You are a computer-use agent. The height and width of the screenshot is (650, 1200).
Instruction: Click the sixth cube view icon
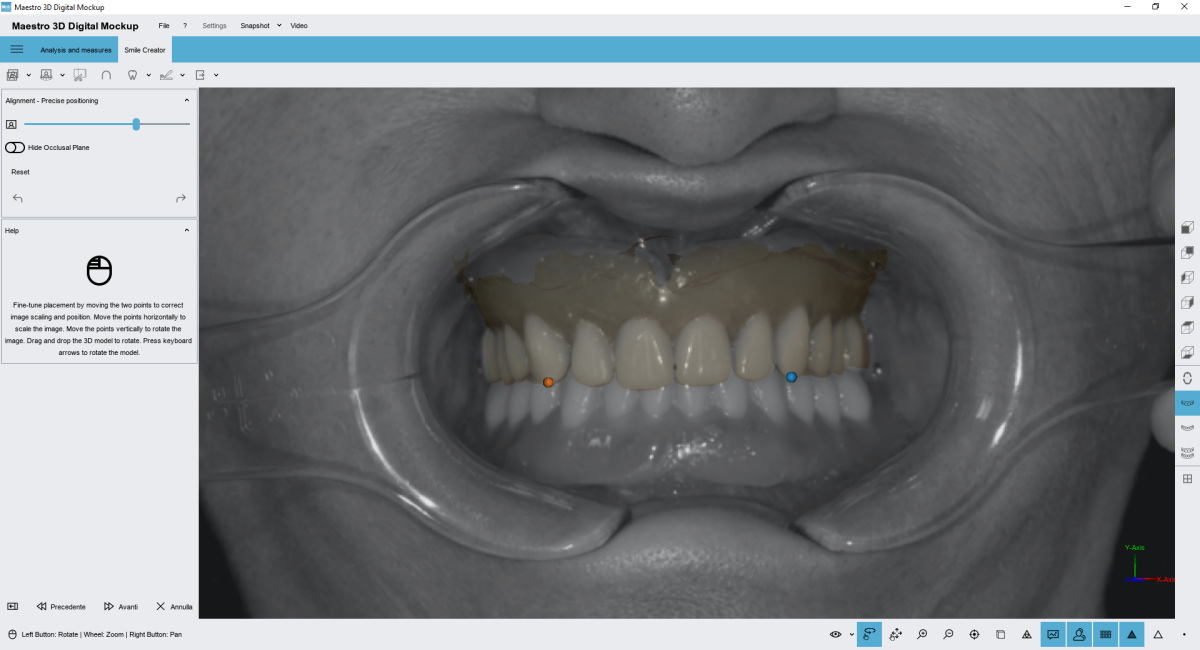click(1187, 353)
